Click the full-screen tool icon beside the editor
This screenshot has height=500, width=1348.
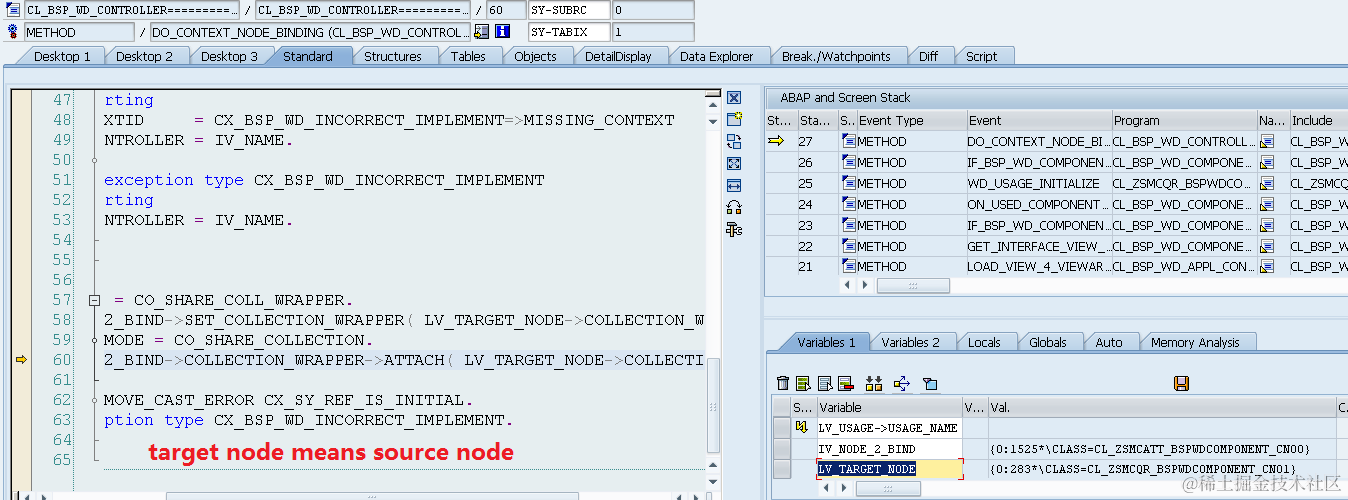pyautogui.click(x=734, y=163)
